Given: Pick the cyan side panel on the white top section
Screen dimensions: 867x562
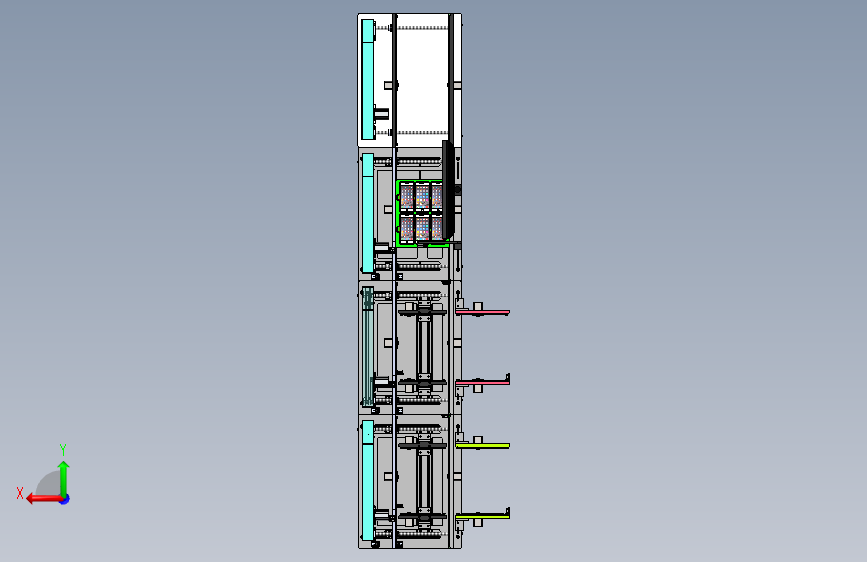Looking at the screenshot, I should click(368, 80).
